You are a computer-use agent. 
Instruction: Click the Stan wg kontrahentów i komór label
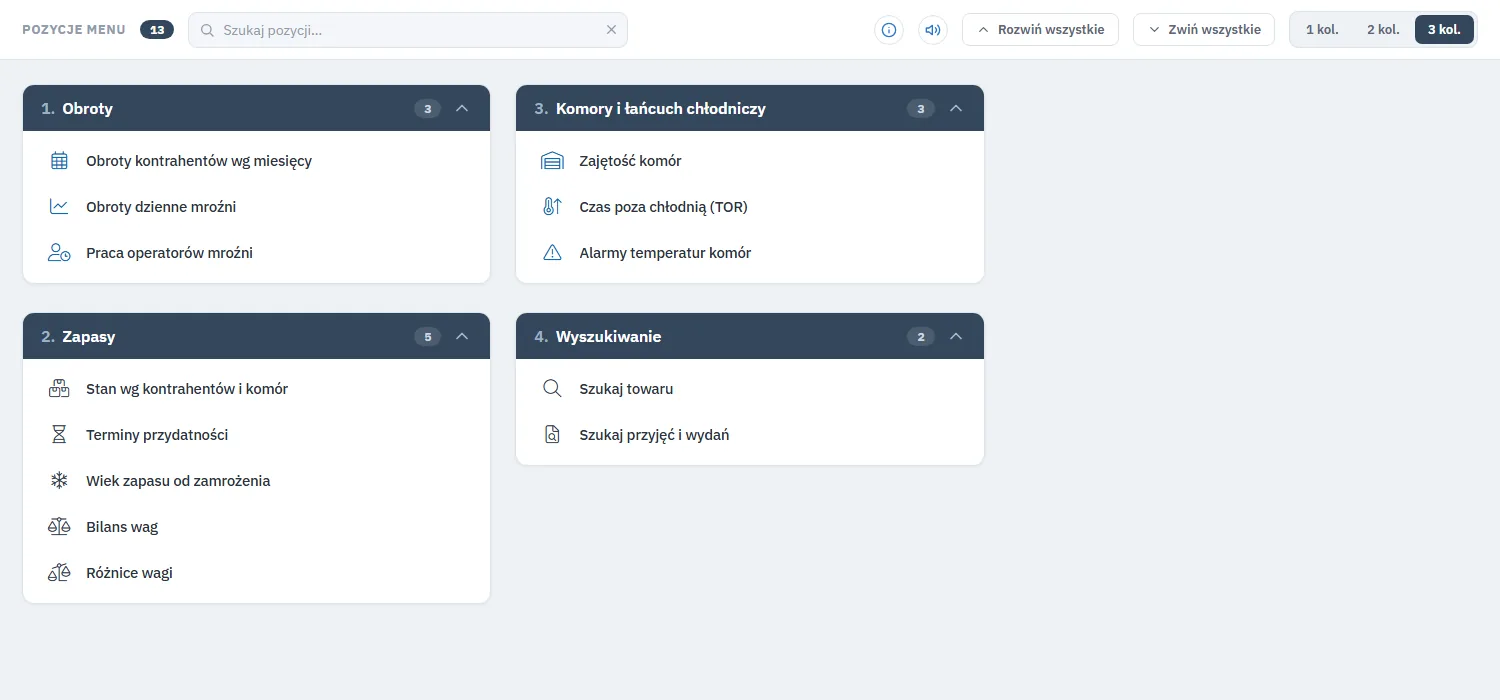[187, 389]
